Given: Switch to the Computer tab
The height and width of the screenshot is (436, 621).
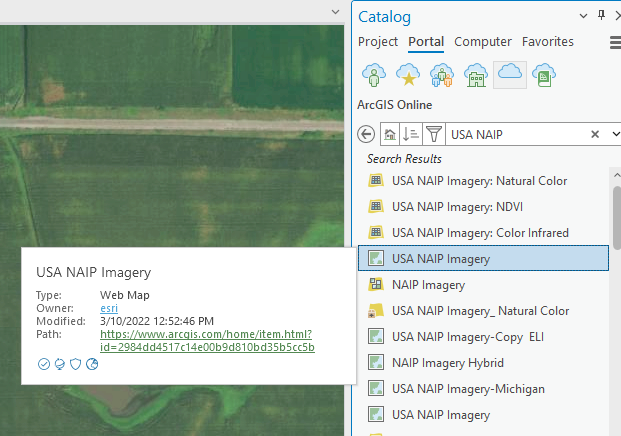Looking at the screenshot, I should pyautogui.click(x=483, y=42).
